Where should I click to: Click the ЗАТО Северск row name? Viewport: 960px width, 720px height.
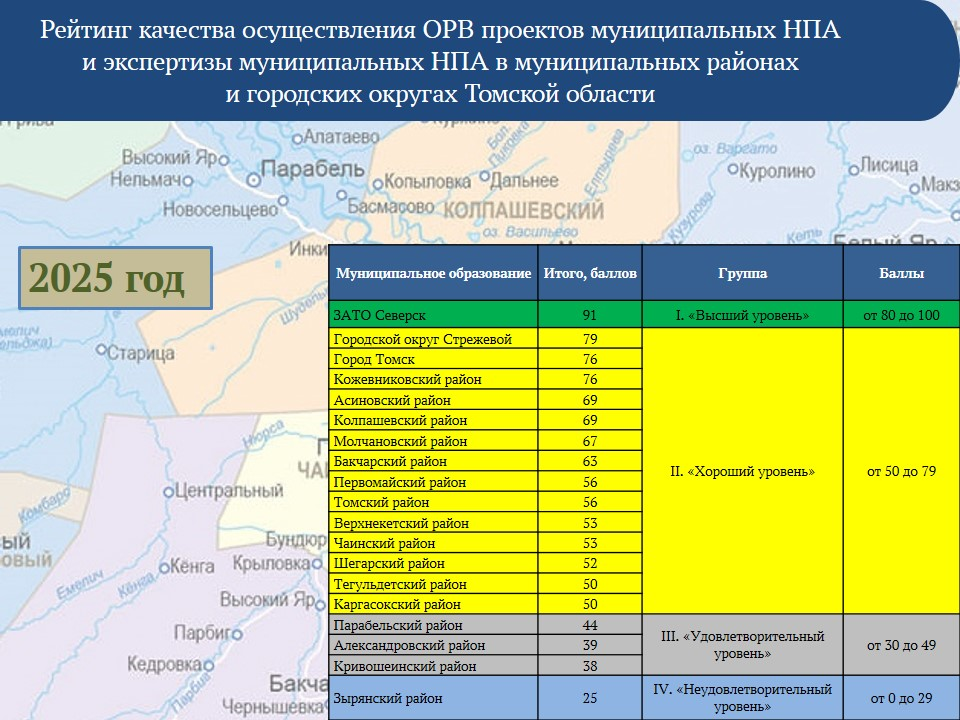pyautogui.click(x=433, y=315)
